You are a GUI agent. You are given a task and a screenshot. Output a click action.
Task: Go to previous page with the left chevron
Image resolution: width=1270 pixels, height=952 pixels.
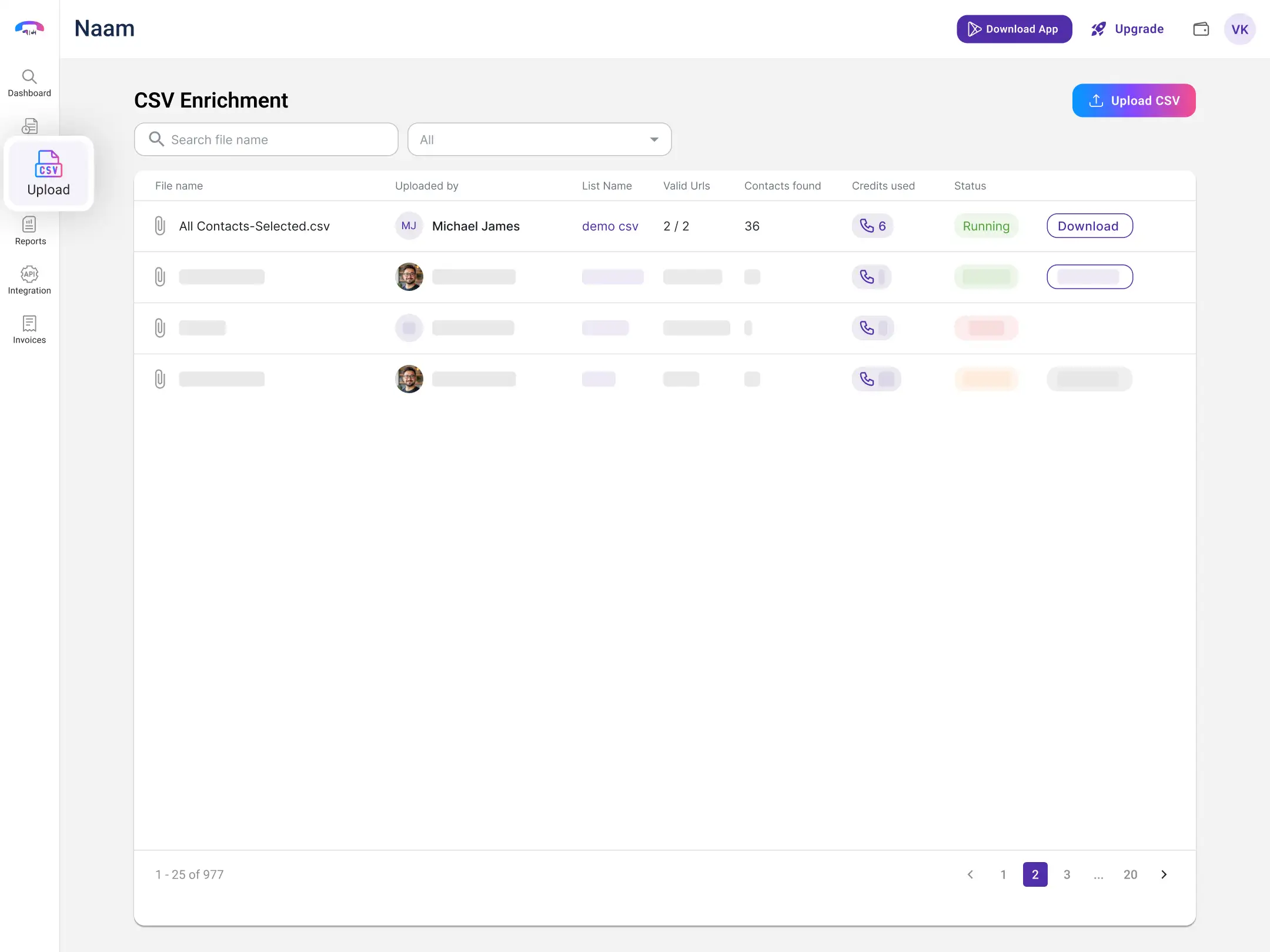[x=971, y=874]
